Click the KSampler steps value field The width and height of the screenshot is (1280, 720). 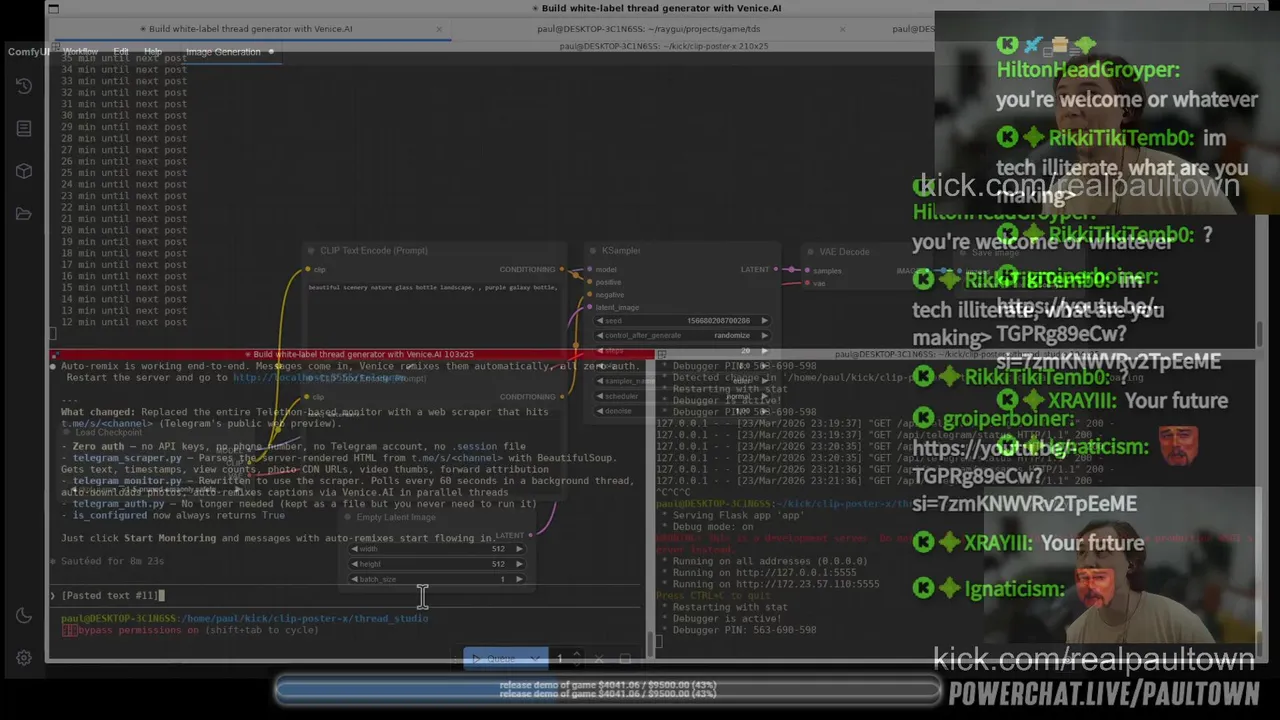click(x=683, y=351)
